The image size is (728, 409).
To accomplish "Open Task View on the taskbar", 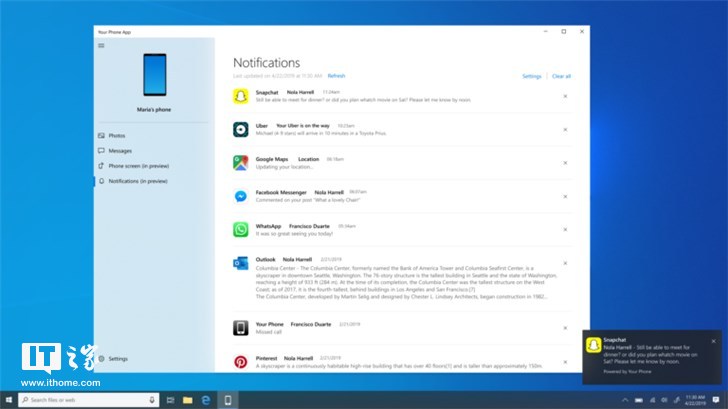I will [170, 400].
